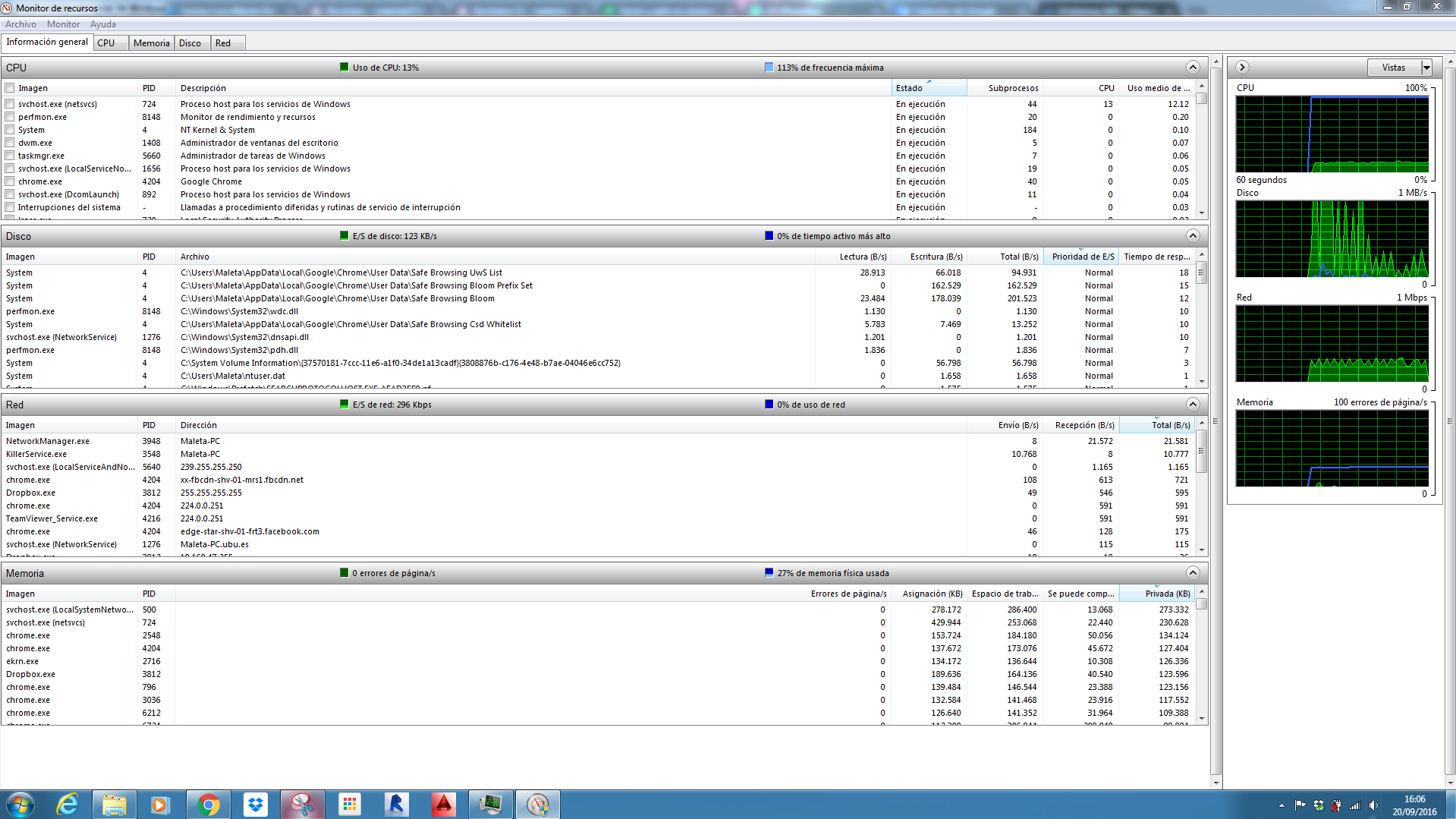The height and width of the screenshot is (819, 1456).
Task: Open the Snipping Tool taskbar icon
Action: 303,805
